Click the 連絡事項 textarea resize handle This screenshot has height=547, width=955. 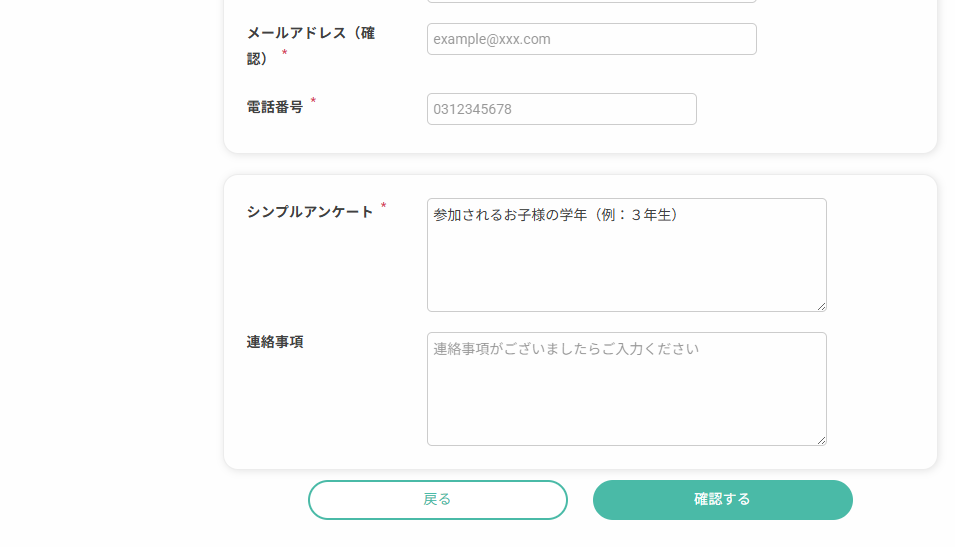tap(821, 440)
